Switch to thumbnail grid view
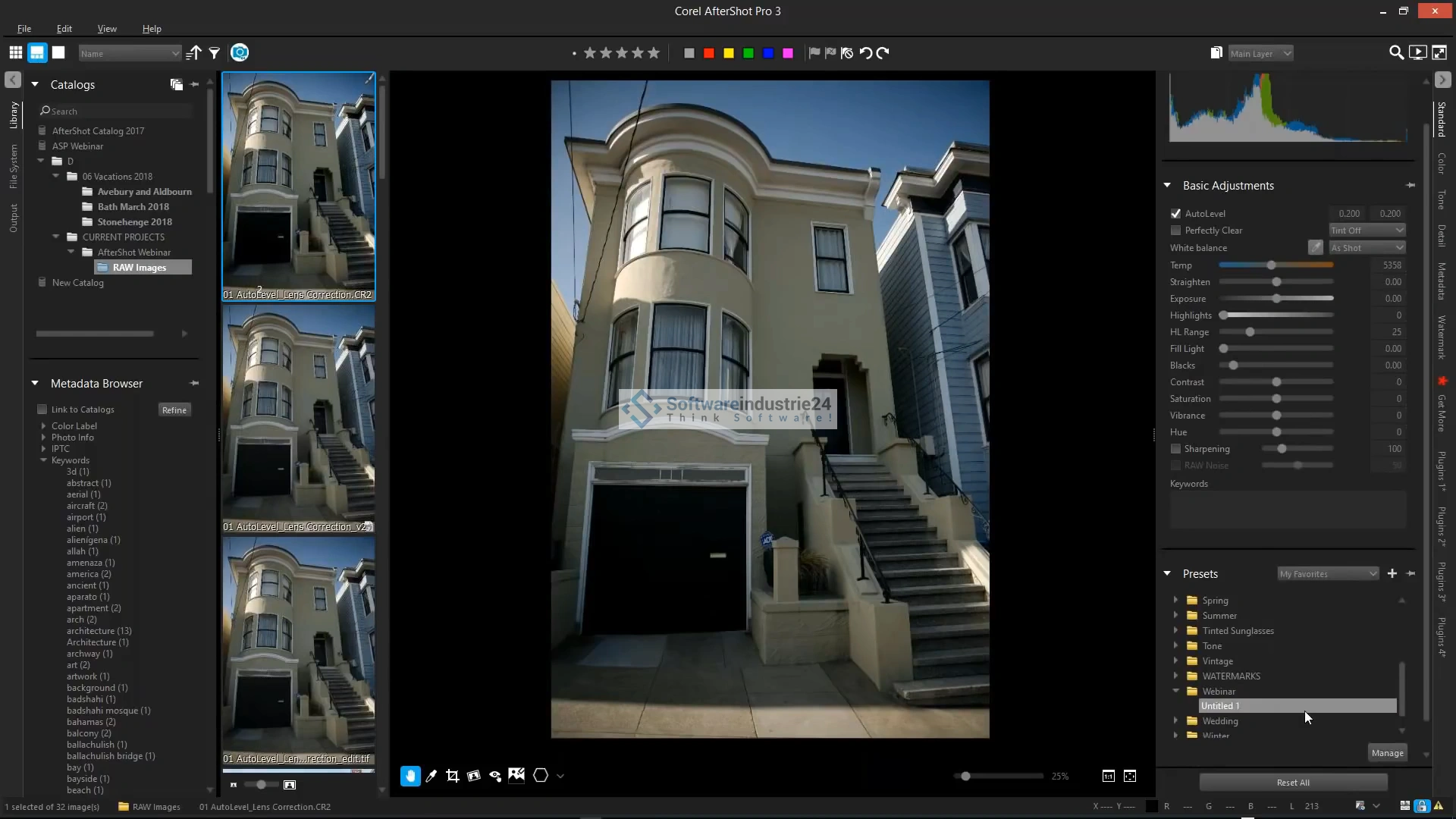Viewport: 1456px width, 819px height. (x=15, y=53)
